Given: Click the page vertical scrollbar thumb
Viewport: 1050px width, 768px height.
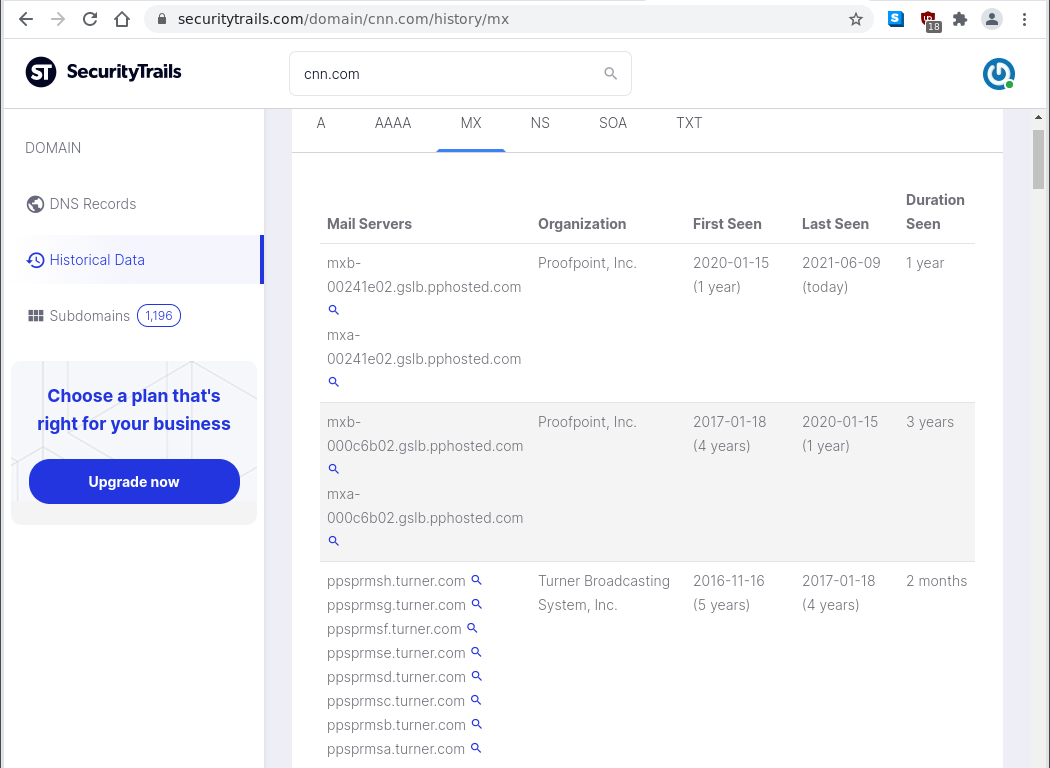Looking at the screenshot, I should (1038, 159).
